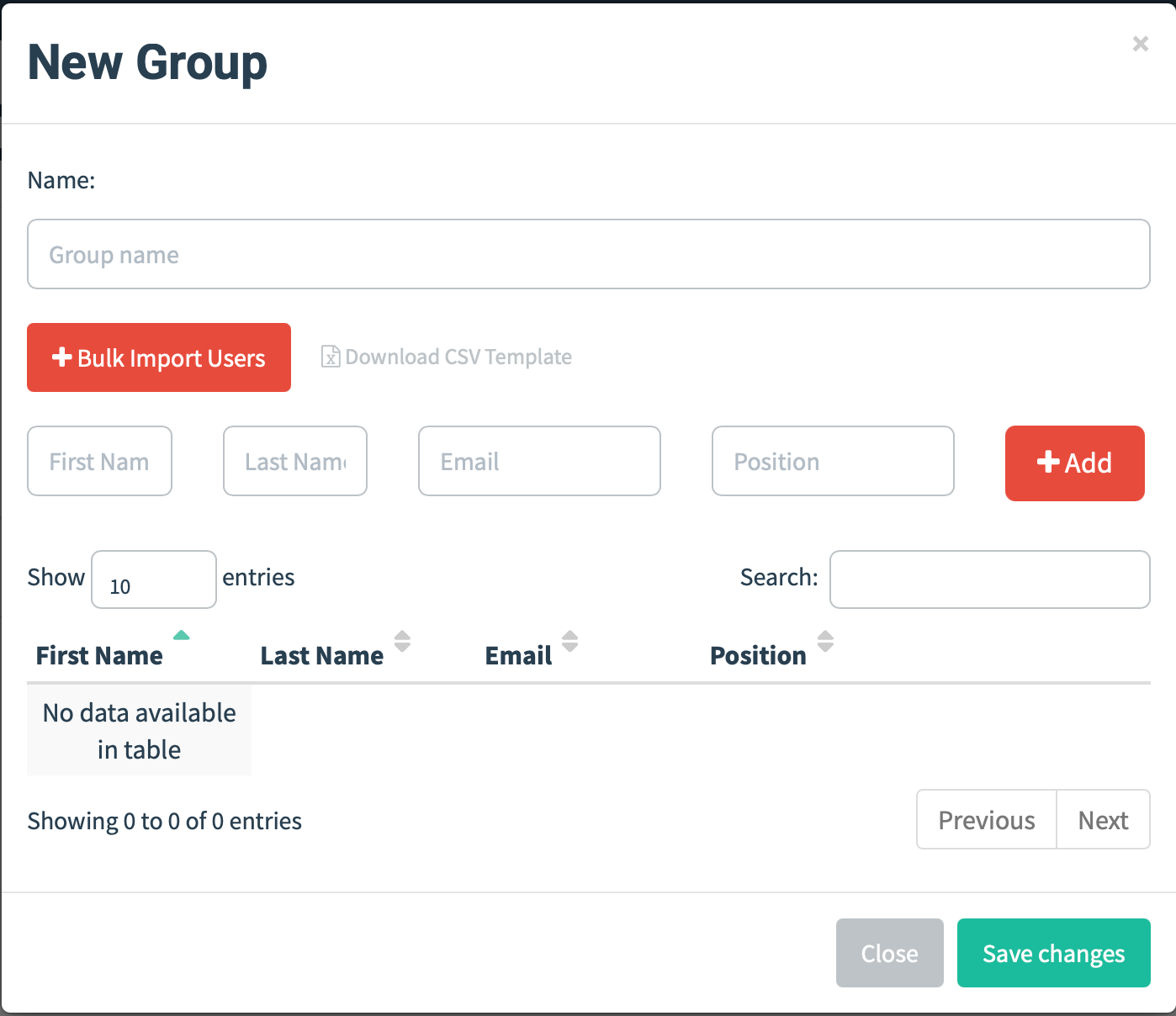Click the Bulk Import Users button

[x=159, y=357]
